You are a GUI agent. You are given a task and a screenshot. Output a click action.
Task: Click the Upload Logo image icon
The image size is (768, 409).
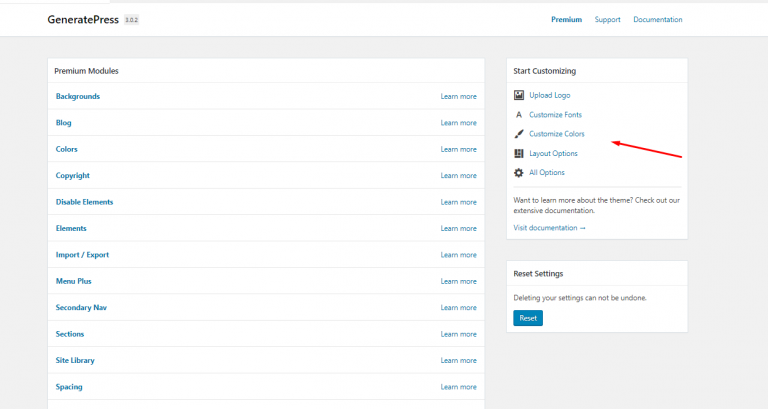tap(519, 95)
